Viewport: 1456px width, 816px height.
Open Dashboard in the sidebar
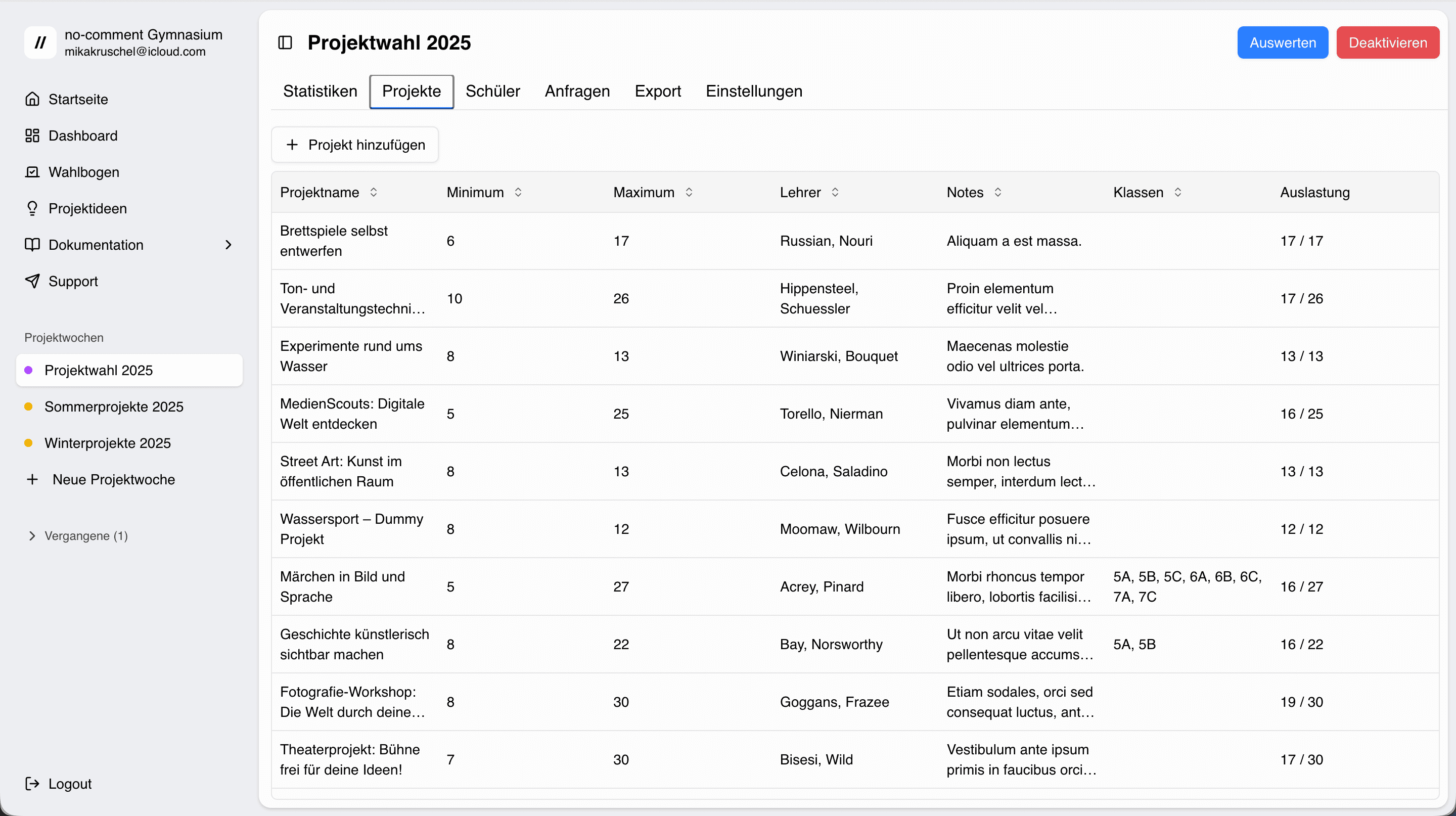[129, 135]
